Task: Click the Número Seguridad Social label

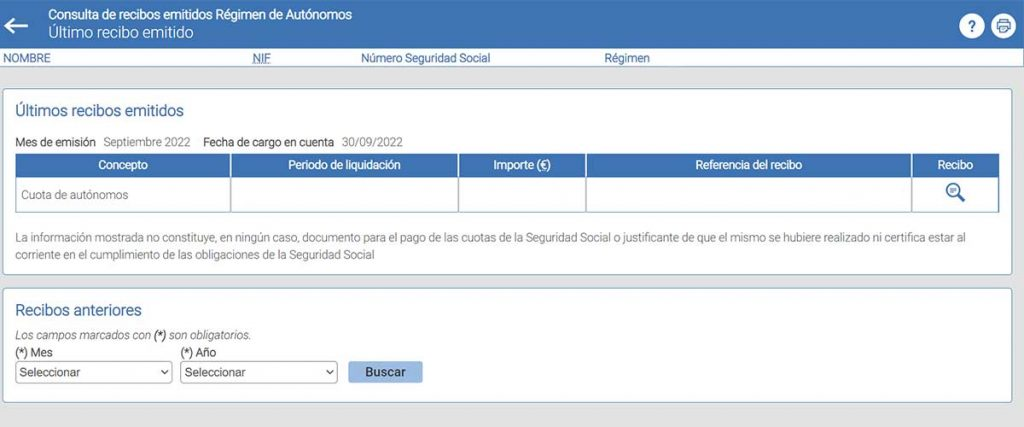Action: click(x=425, y=58)
